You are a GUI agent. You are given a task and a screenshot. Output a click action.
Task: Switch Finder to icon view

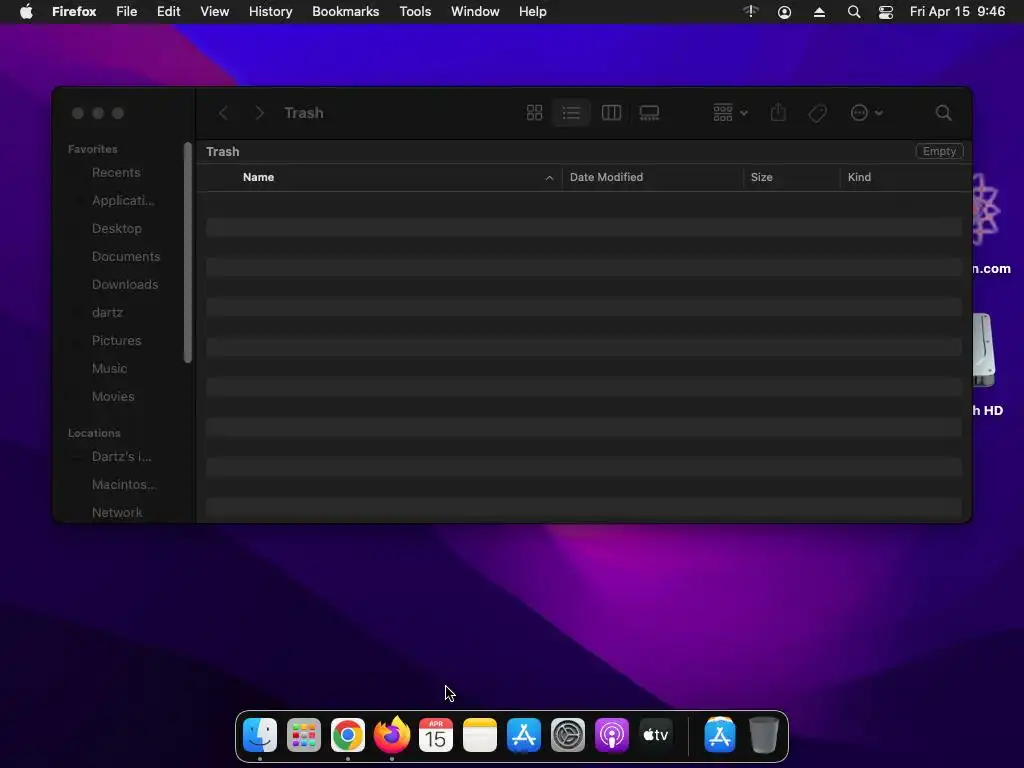534,113
